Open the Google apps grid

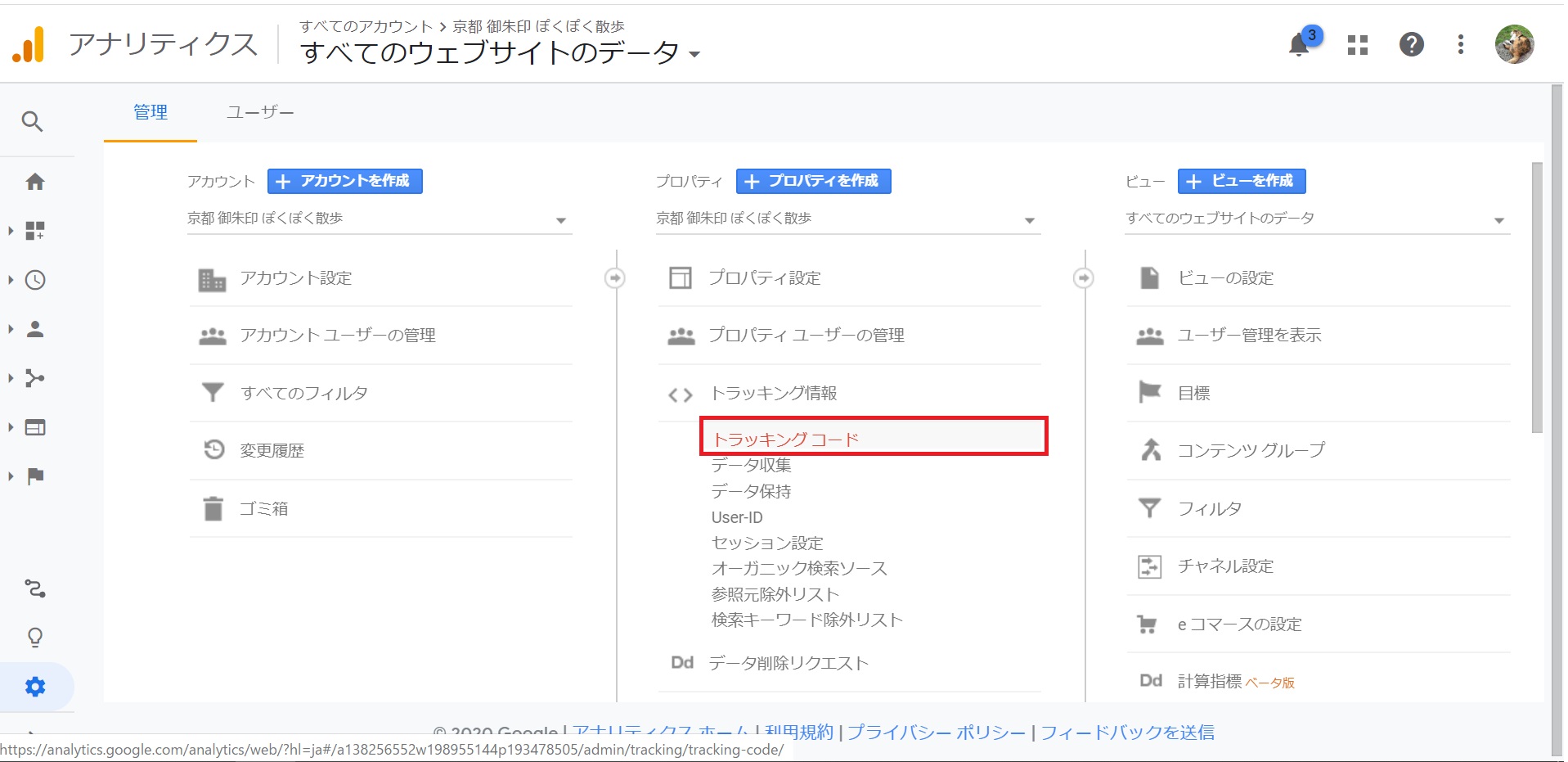pyautogui.click(x=1358, y=45)
